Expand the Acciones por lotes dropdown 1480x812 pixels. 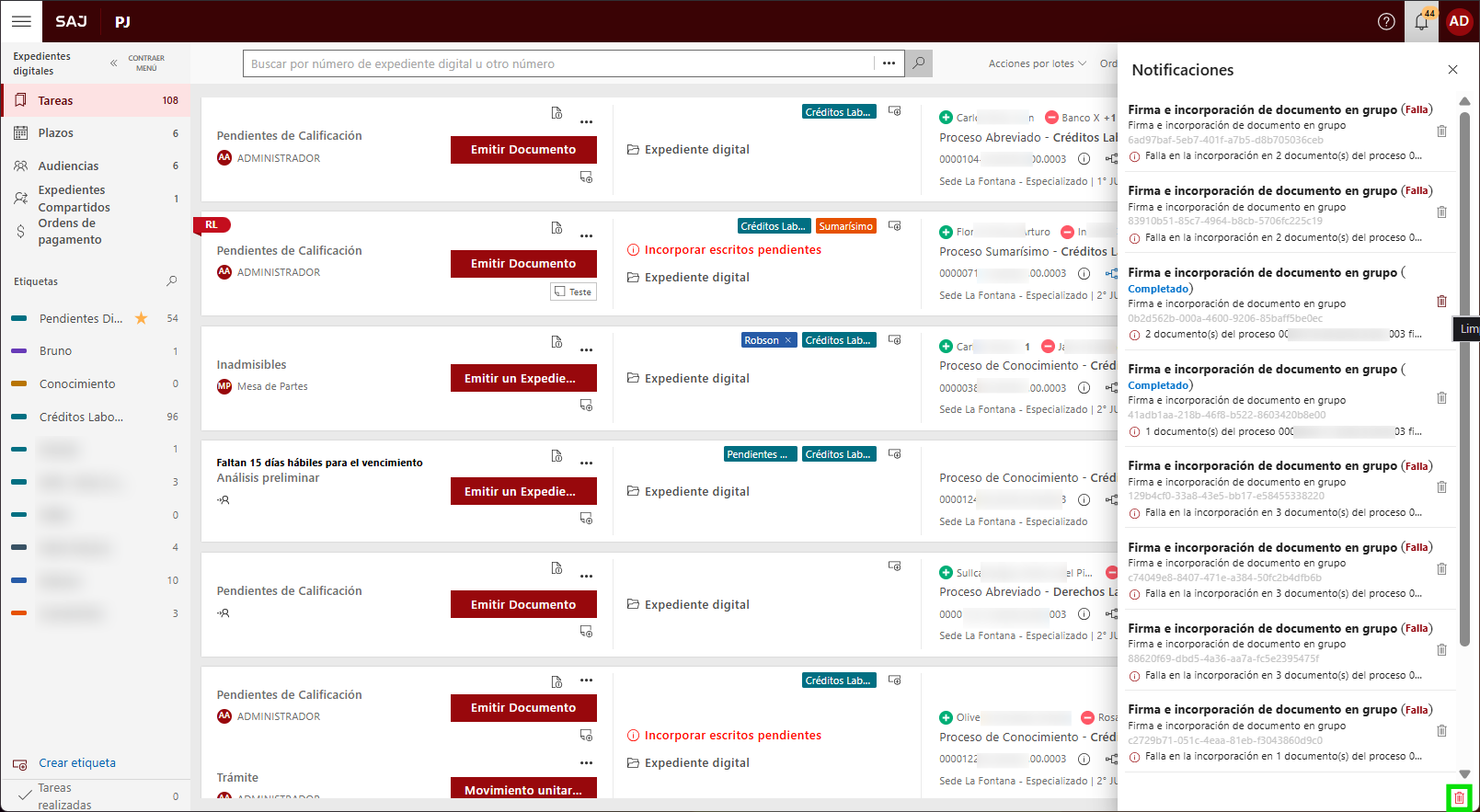point(1037,63)
